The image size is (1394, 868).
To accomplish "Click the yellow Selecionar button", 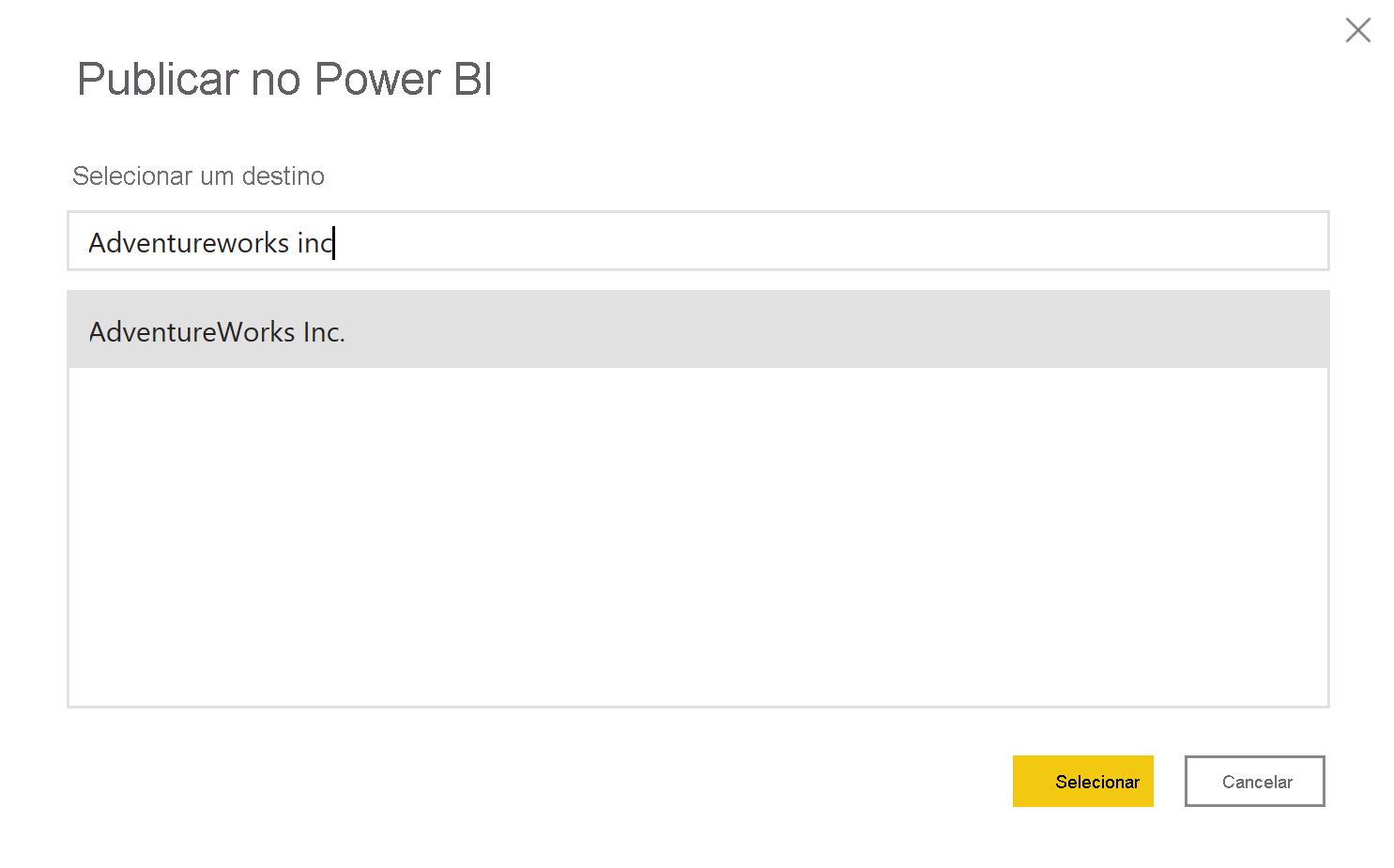I will (x=1082, y=781).
